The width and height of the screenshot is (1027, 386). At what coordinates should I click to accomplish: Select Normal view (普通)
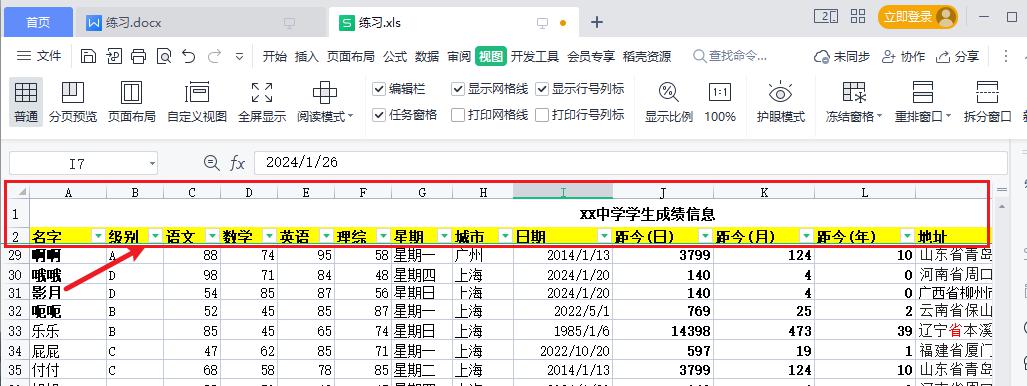point(26,102)
